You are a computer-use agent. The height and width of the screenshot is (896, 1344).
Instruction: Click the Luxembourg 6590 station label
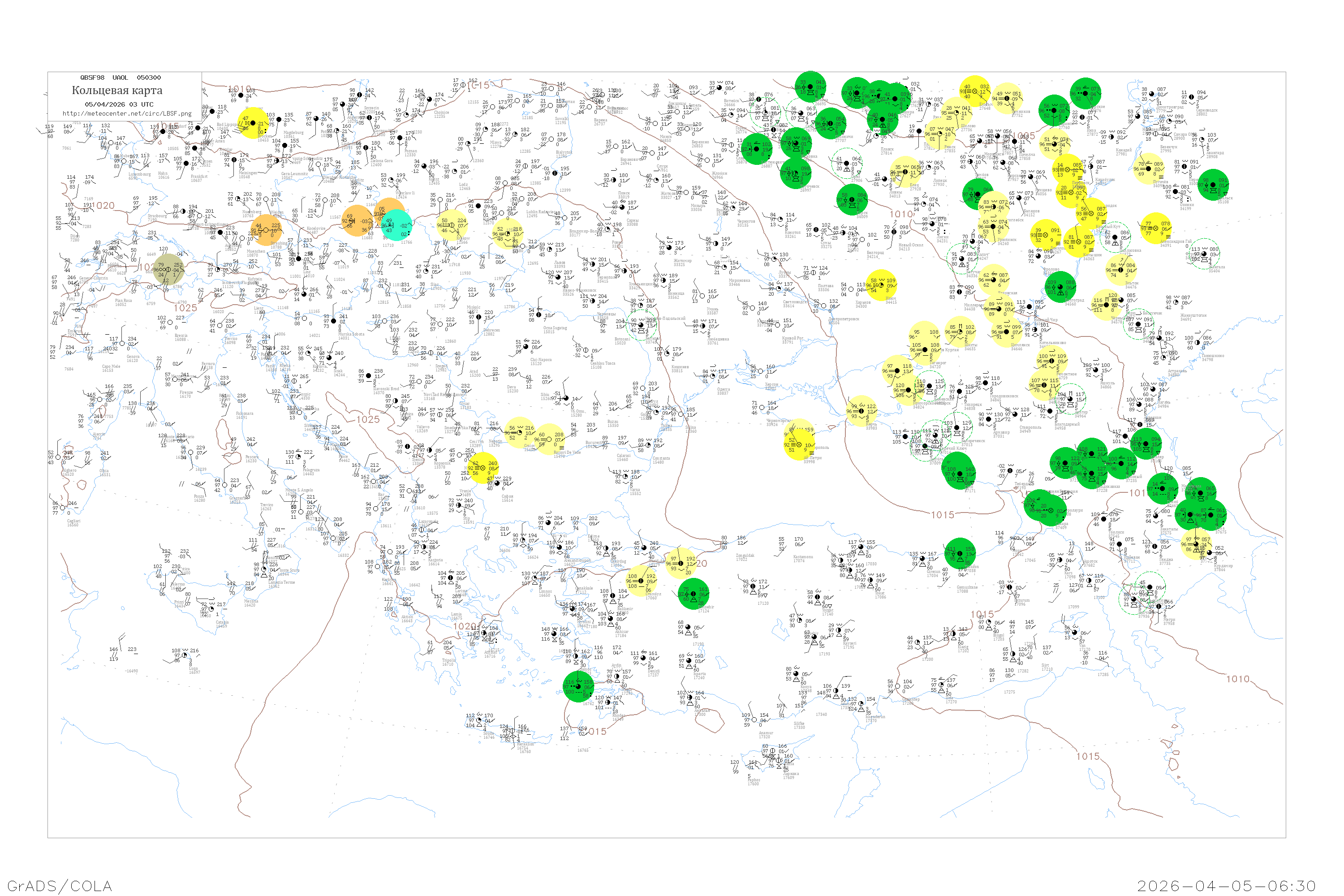point(140,176)
